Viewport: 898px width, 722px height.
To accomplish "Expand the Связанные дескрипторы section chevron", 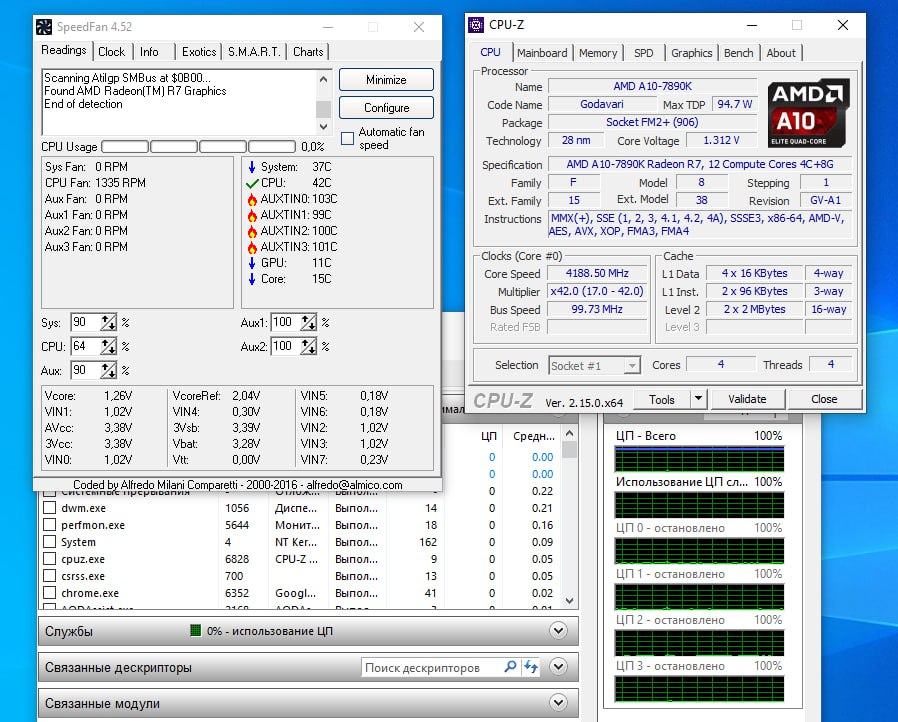I will pyautogui.click(x=558, y=666).
